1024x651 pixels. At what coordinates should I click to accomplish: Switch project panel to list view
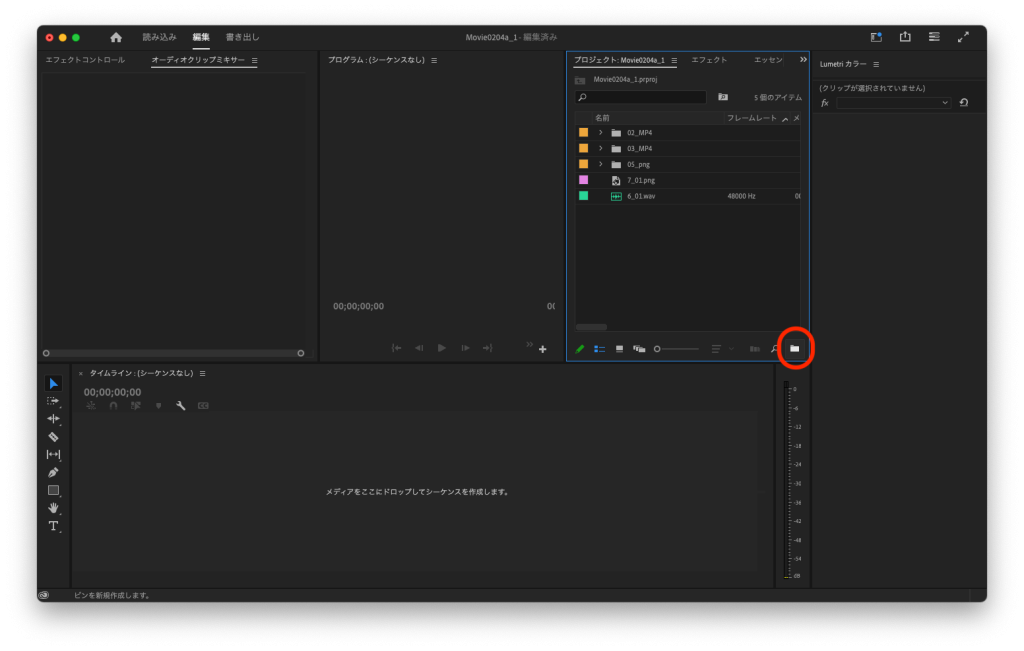tap(600, 349)
